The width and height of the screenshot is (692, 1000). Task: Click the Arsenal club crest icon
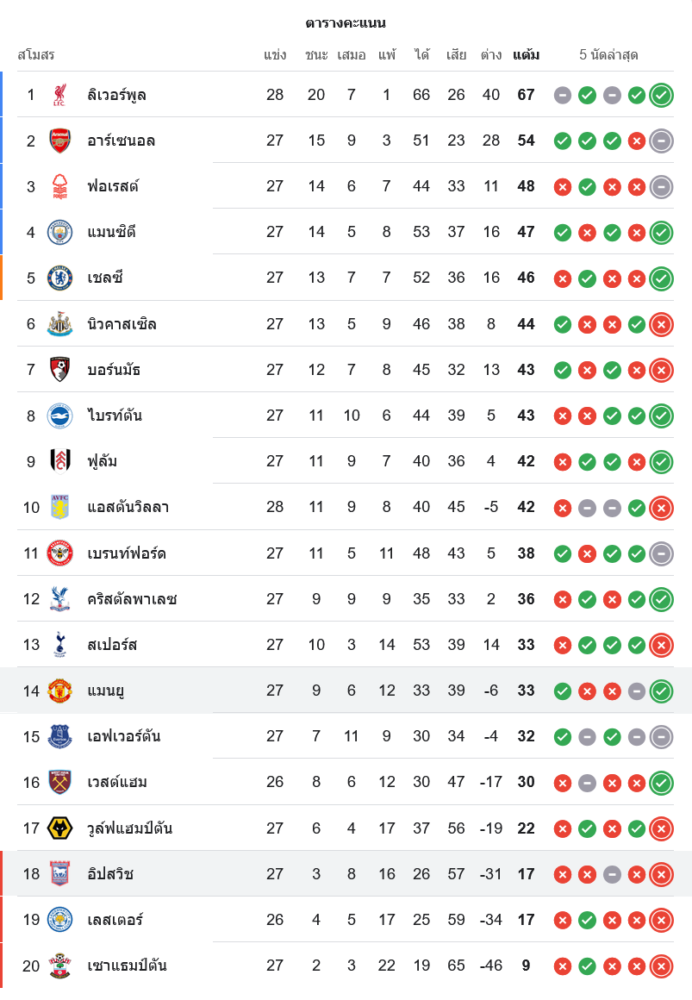[x=60, y=141]
